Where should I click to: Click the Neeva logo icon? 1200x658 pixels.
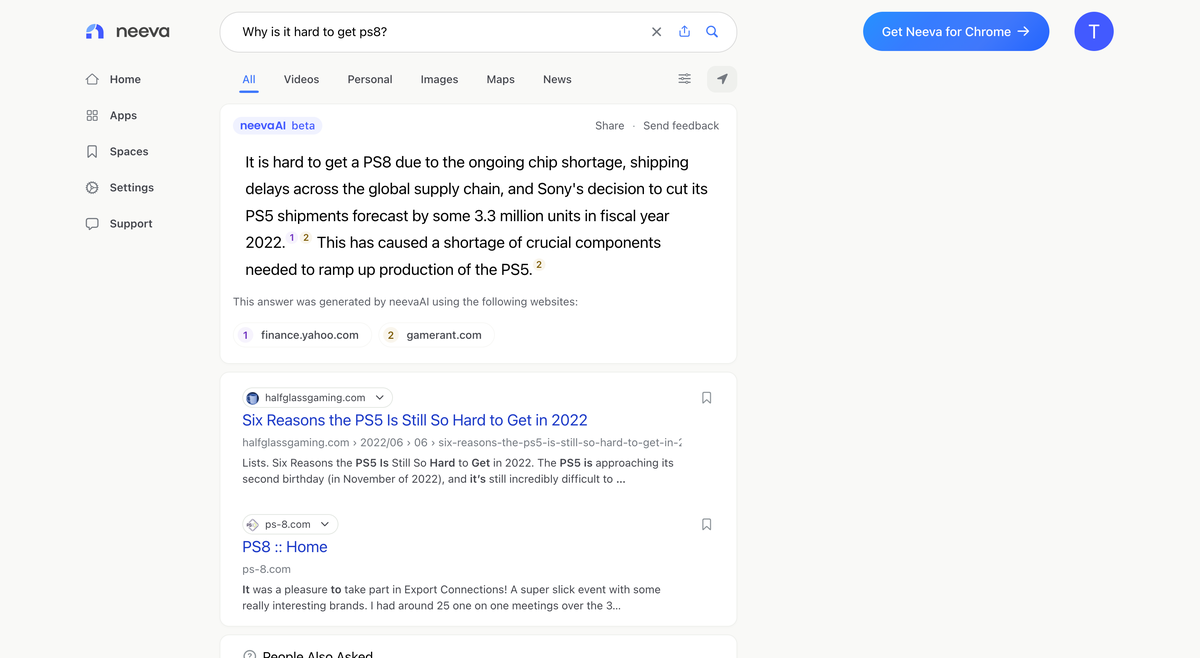click(94, 32)
